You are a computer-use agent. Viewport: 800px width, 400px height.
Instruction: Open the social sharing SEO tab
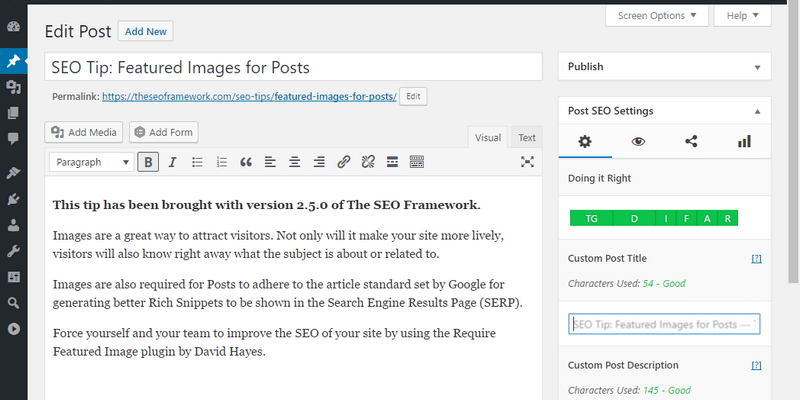[691, 141]
